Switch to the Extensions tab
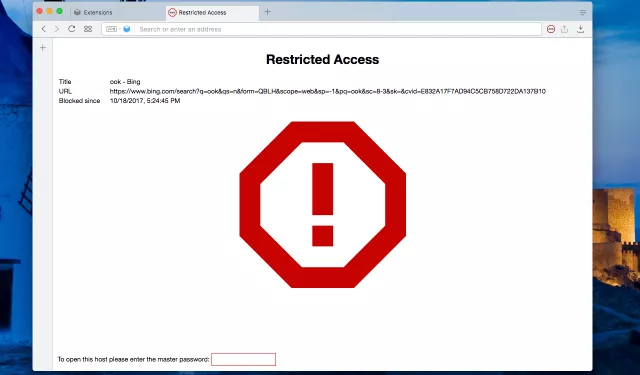640x375 pixels. [118, 13]
